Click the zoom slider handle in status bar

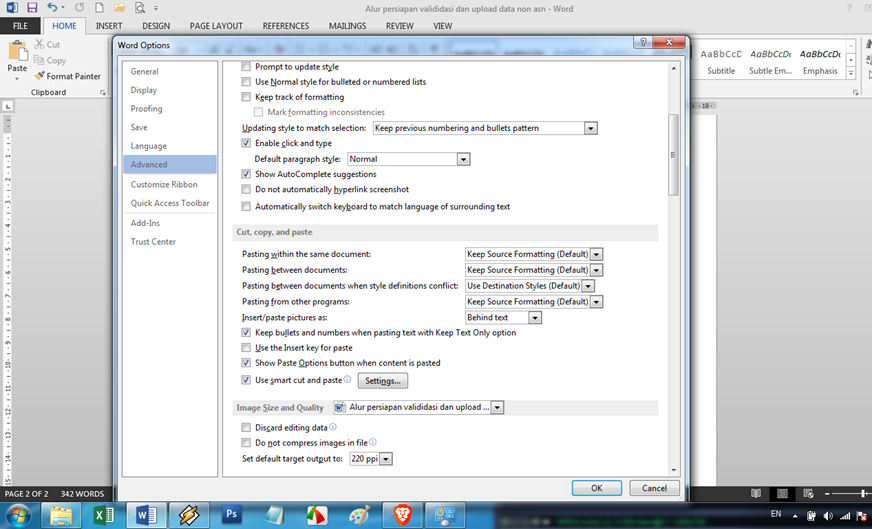pos(863,493)
